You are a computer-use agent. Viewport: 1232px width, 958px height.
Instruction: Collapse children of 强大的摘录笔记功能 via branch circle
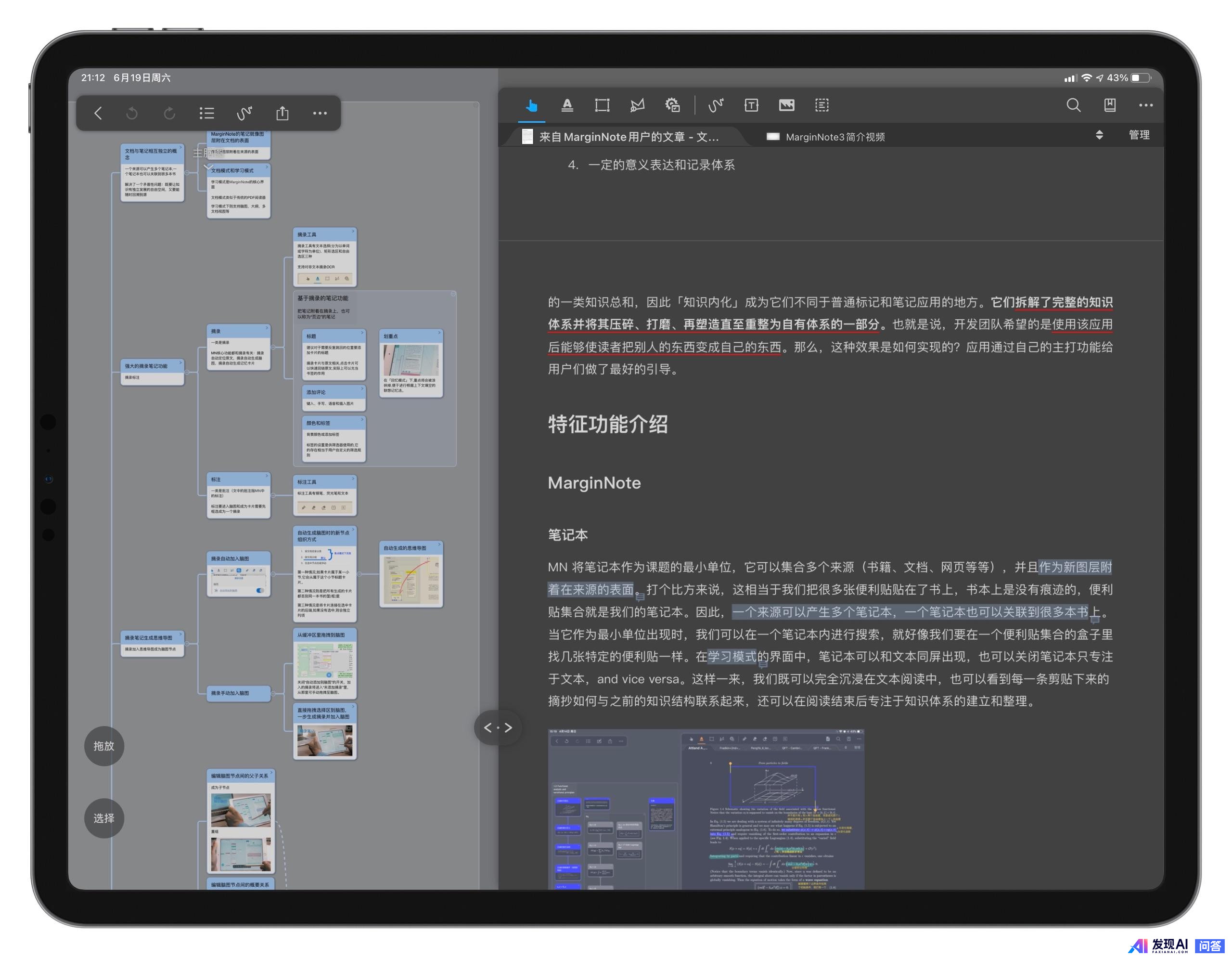(x=187, y=372)
